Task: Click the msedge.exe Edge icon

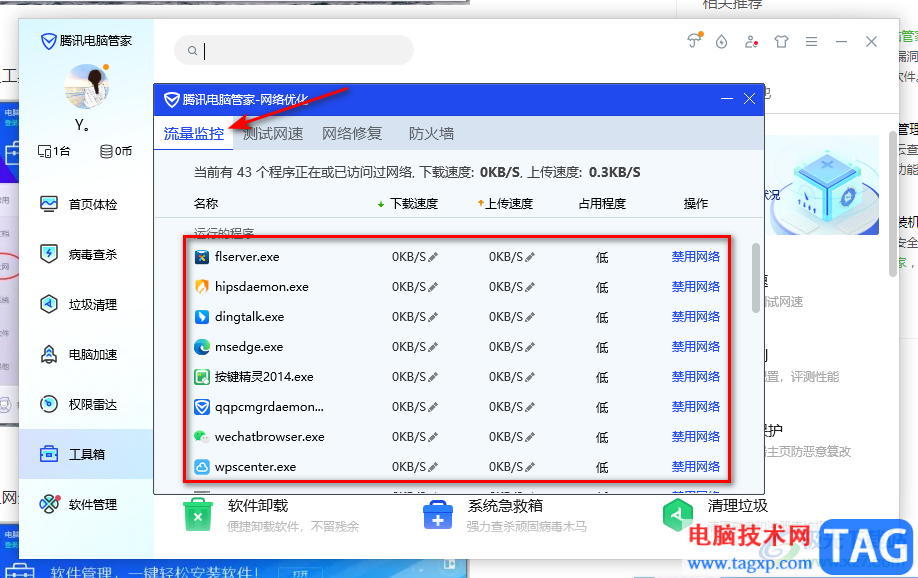Action: [x=201, y=347]
